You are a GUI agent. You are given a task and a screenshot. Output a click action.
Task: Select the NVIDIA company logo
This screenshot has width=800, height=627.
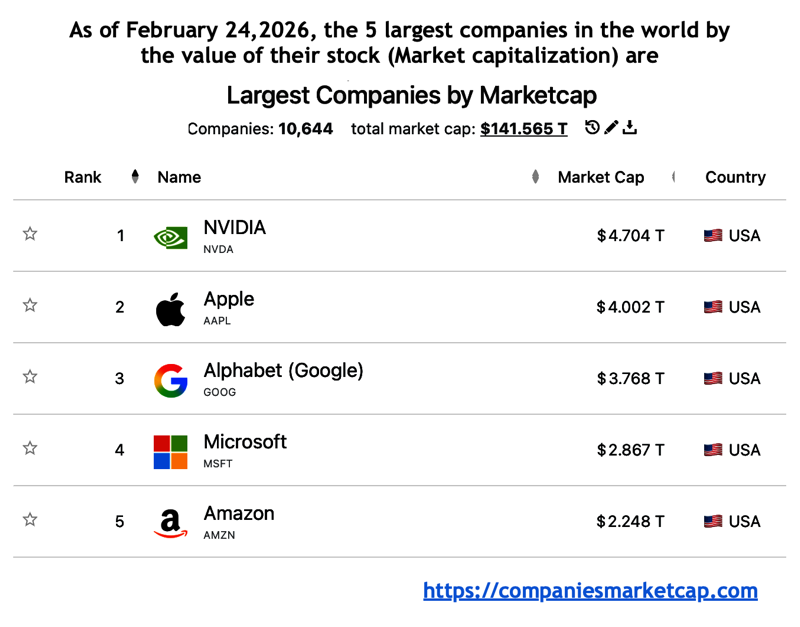(170, 235)
